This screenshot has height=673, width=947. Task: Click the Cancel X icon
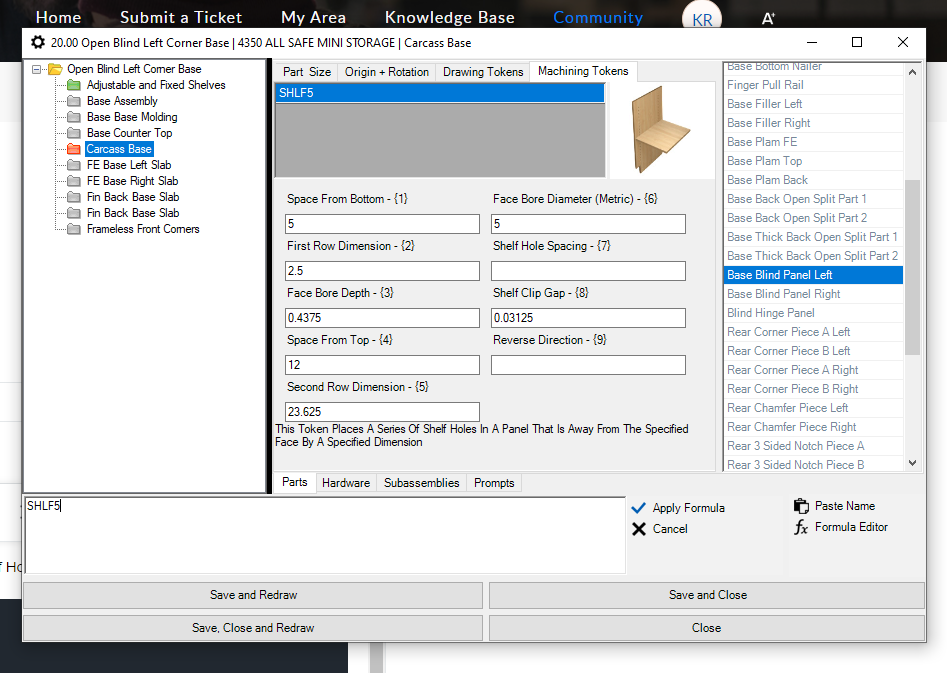[x=638, y=529]
